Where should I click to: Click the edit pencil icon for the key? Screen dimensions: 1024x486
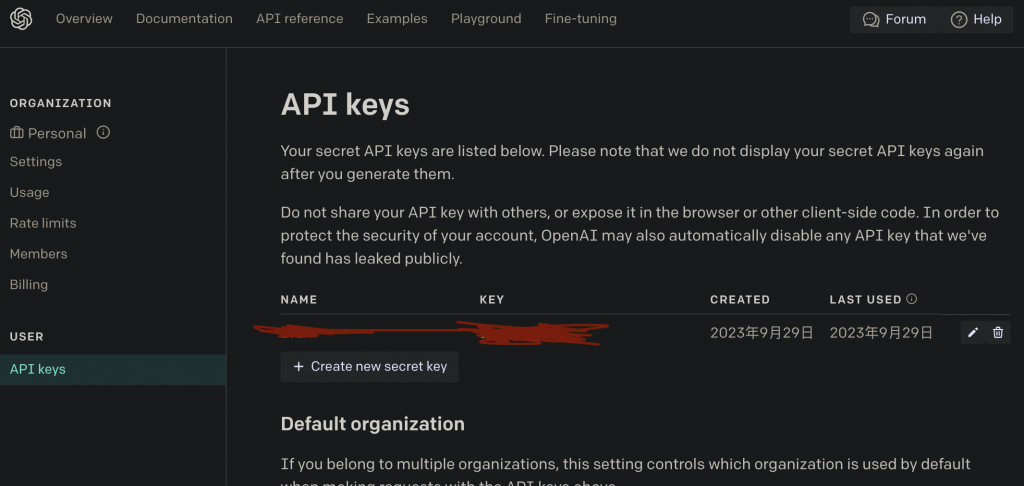coord(973,333)
